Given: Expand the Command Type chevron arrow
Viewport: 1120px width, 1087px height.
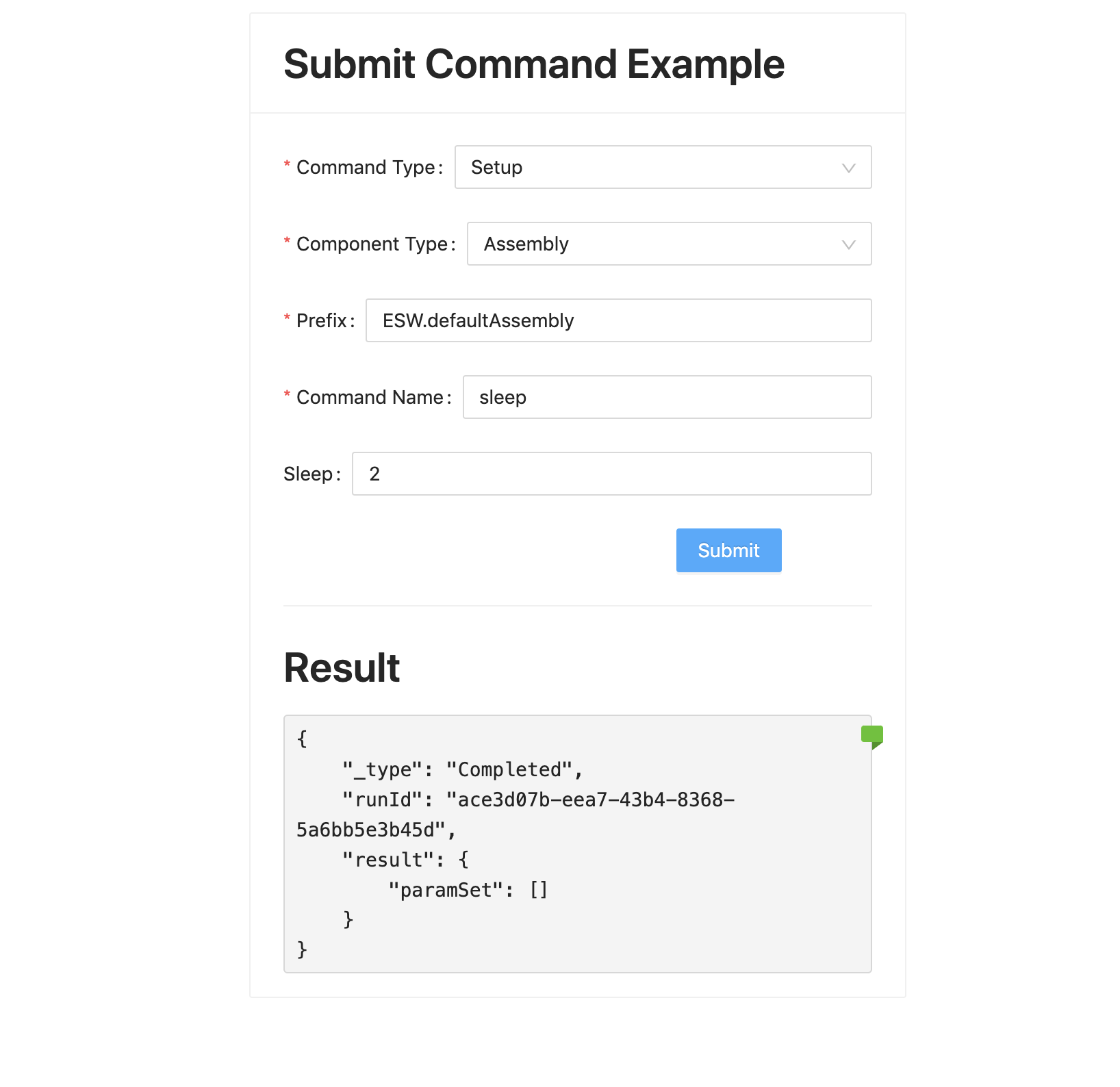Looking at the screenshot, I should coord(849,168).
